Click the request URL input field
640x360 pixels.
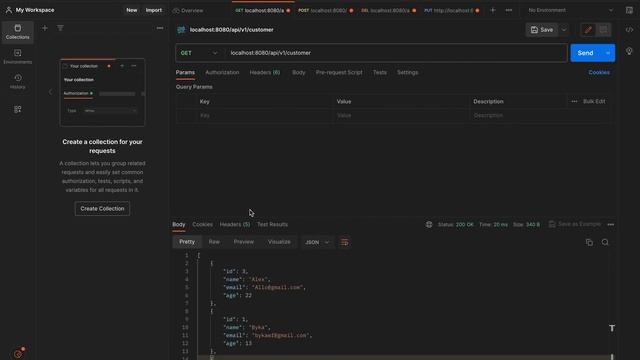[x=396, y=53]
